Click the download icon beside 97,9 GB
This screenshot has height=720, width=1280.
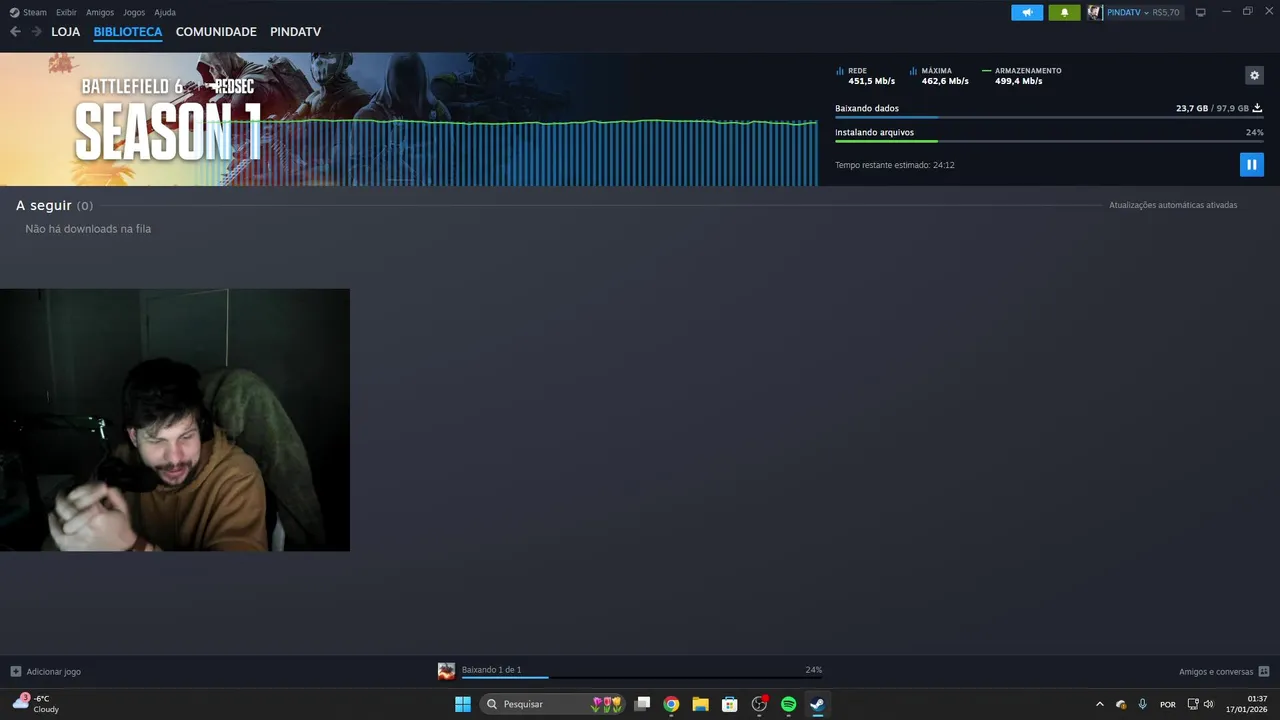coord(1257,108)
